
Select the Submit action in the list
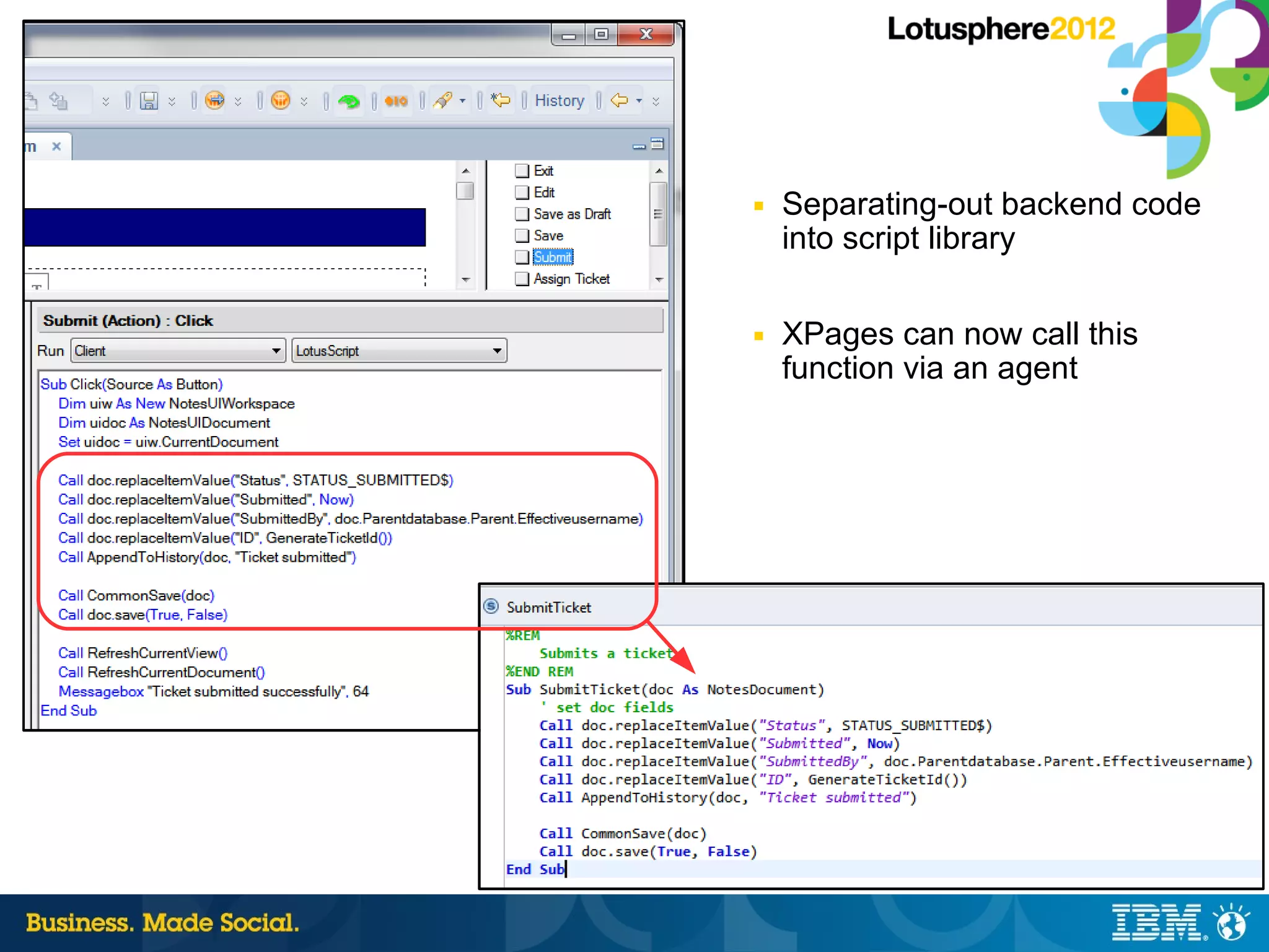click(x=553, y=257)
